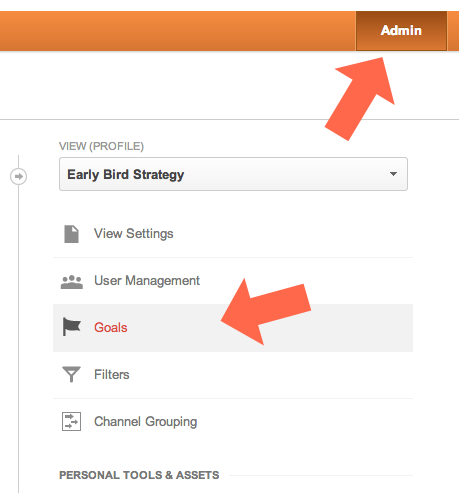Click the orange header bar left of Admin
The image size is (459, 493).
[178, 31]
